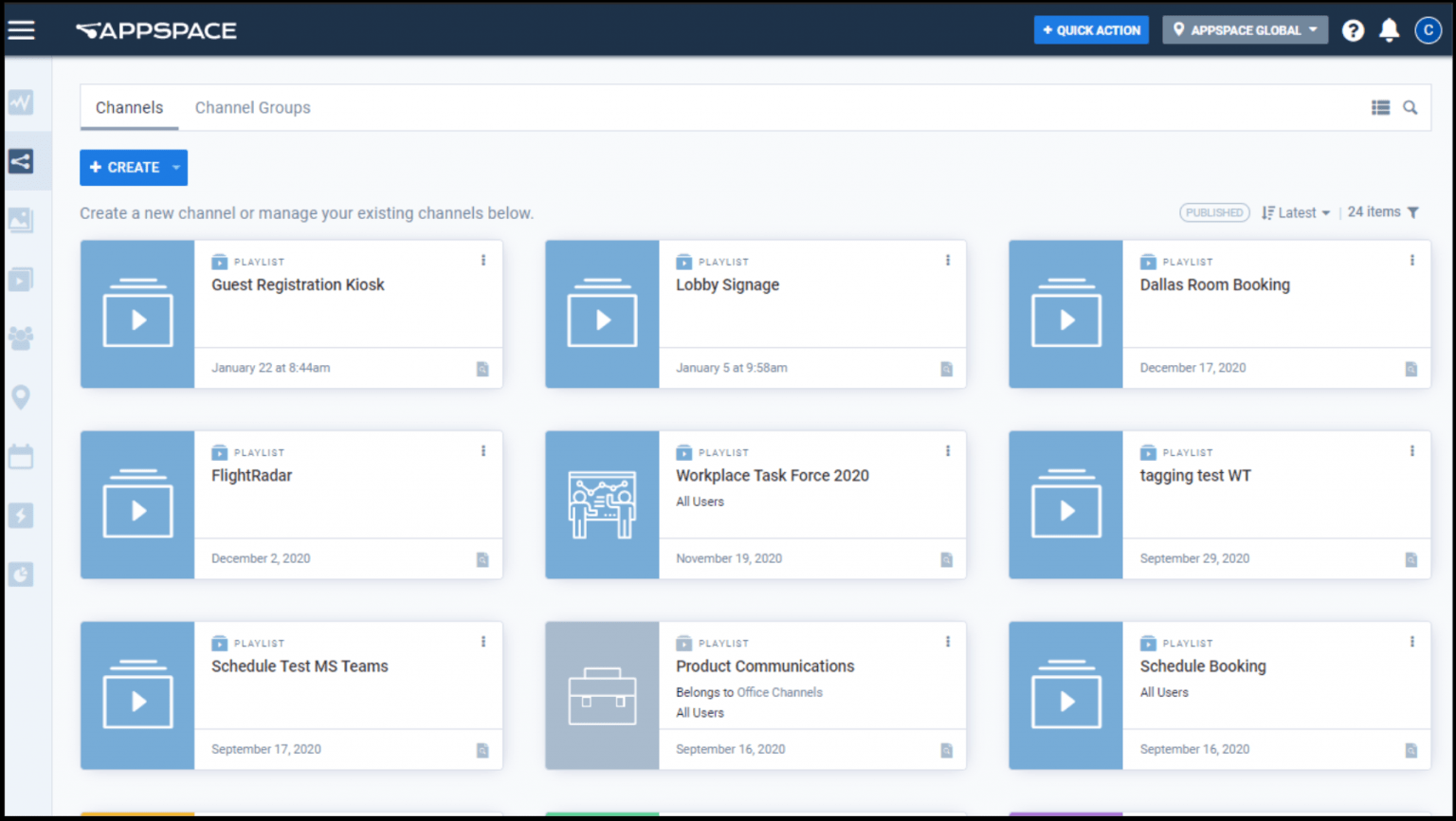Screen dimensions: 1456x821
Task: Click the 24 items count
Action: 1374,212
